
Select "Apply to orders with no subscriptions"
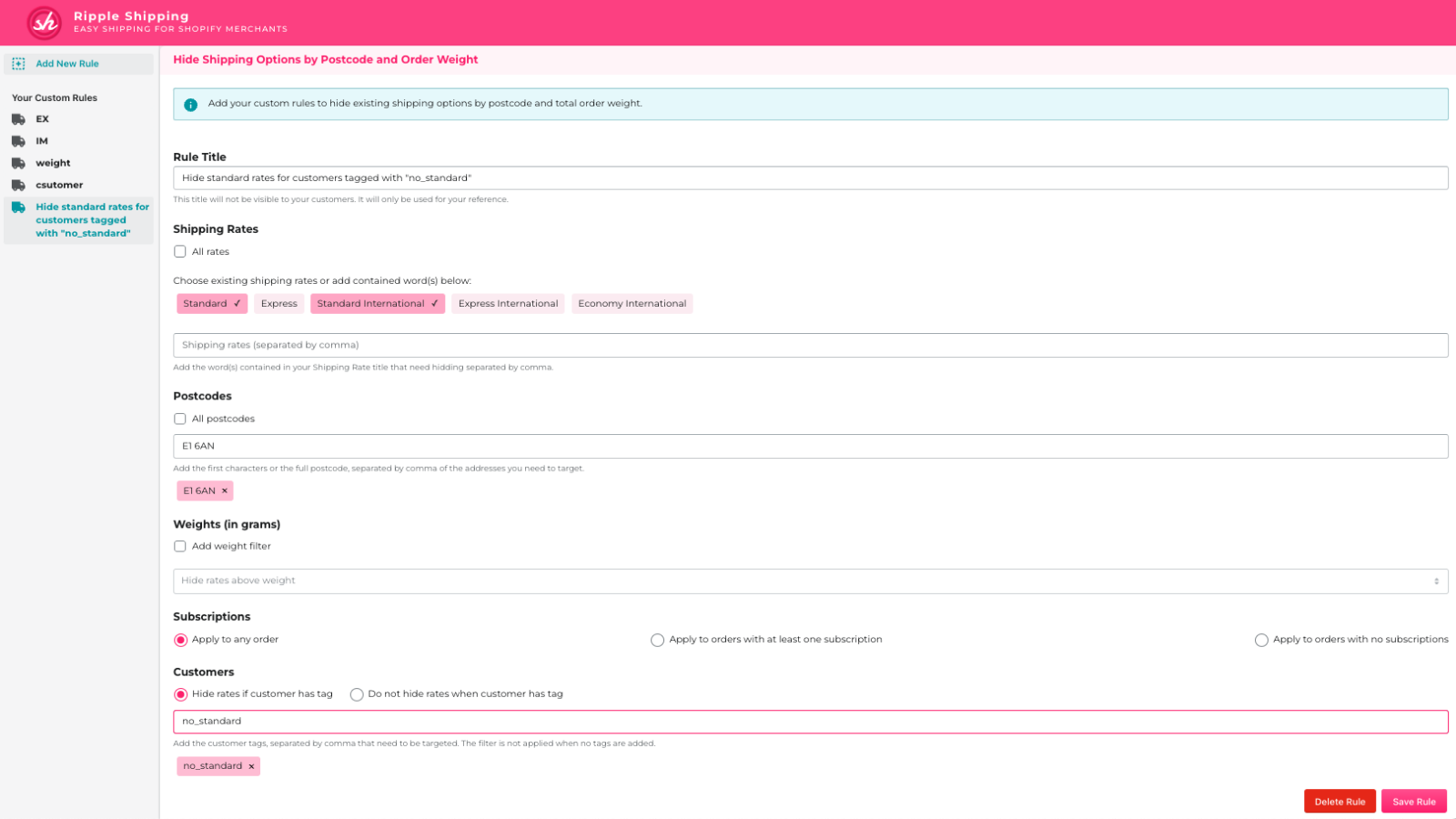pyautogui.click(x=1262, y=640)
